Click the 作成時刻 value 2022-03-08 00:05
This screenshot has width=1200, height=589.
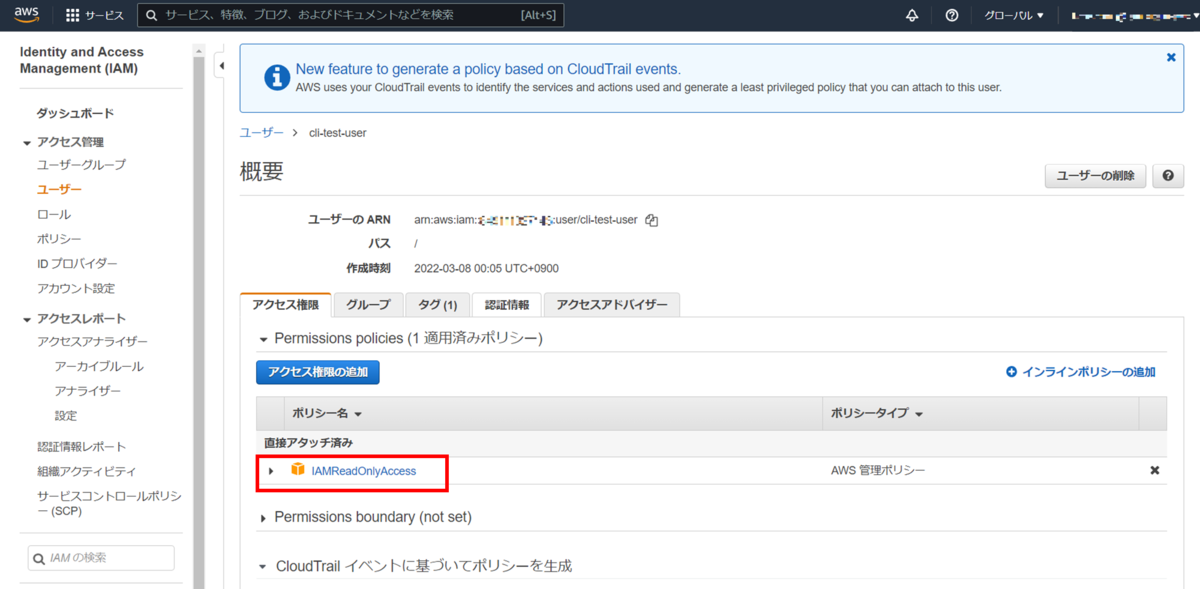(x=486, y=268)
